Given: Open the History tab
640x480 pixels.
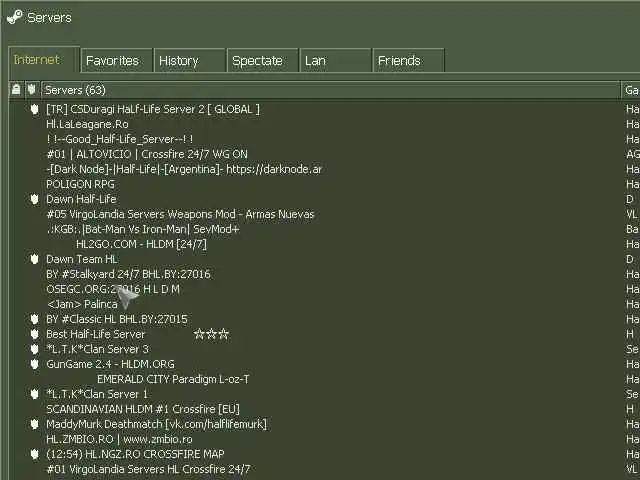Looking at the screenshot, I should click(x=189, y=60).
